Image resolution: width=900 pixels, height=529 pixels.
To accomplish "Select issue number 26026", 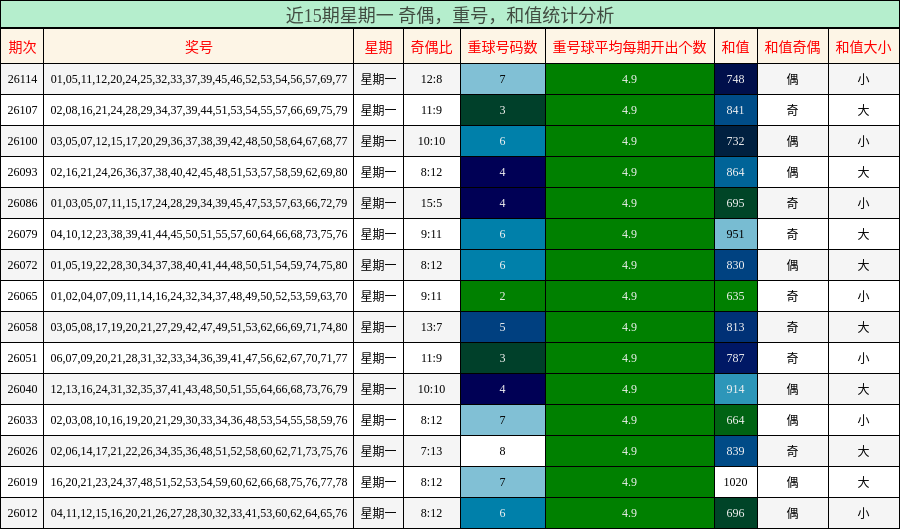I will pyautogui.click(x=22, y=451).
